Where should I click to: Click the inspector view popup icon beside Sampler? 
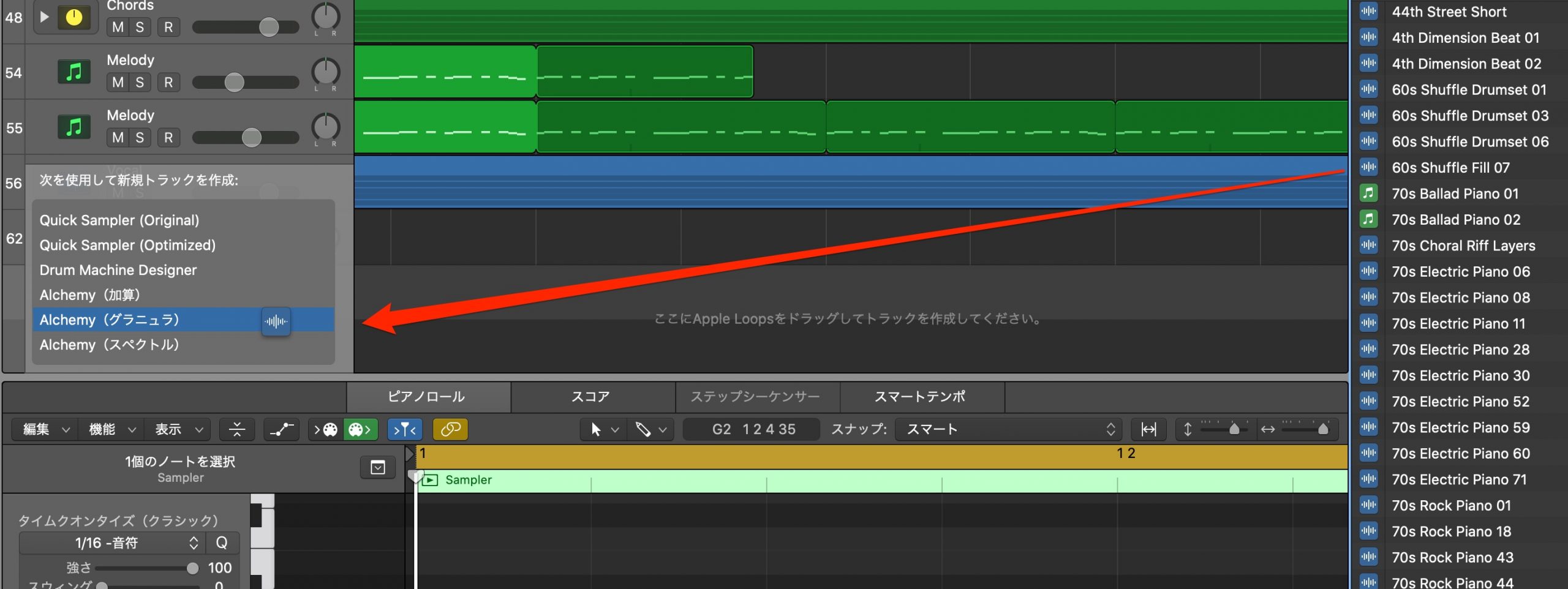(378, 468)
